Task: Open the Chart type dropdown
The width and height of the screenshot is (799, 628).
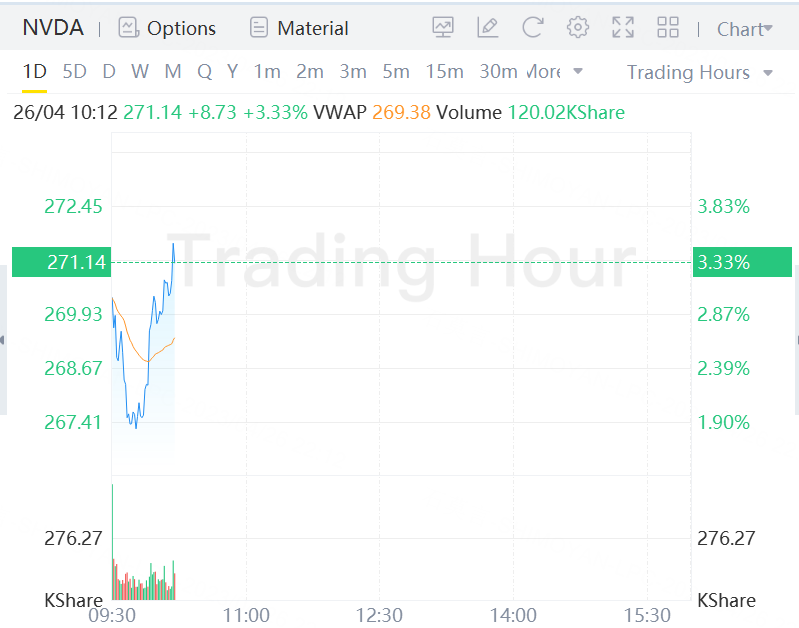Action: click(x=745, y=29)
